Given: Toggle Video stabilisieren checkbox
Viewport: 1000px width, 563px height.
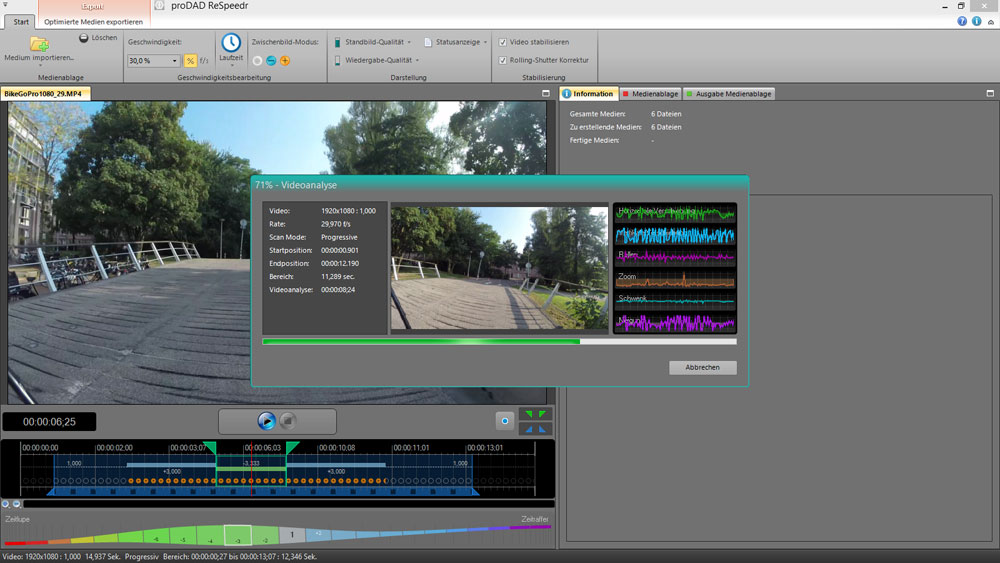Looking at the screenshot, I should pos(502,42).
